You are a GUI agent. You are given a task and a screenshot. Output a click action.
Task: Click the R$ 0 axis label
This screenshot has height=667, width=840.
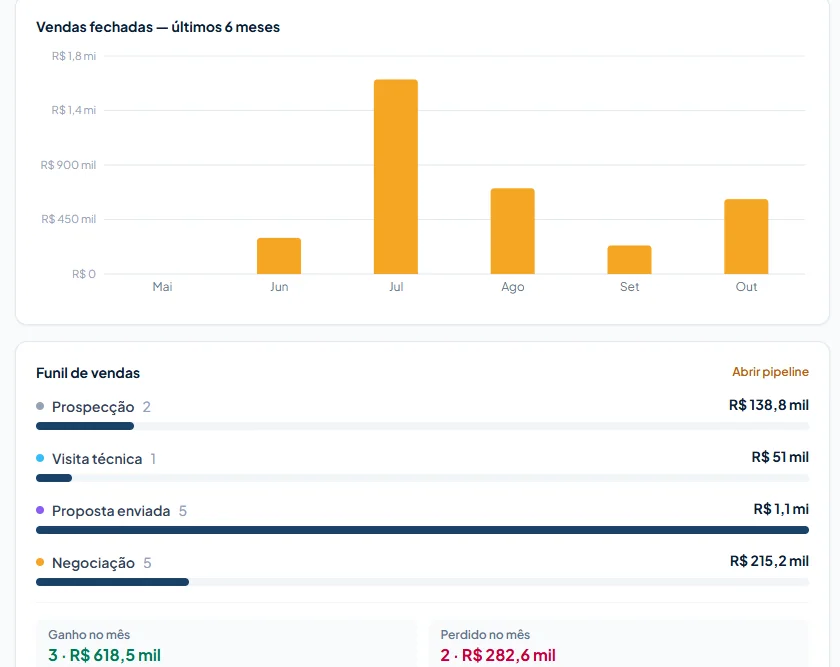coord(84,274)
